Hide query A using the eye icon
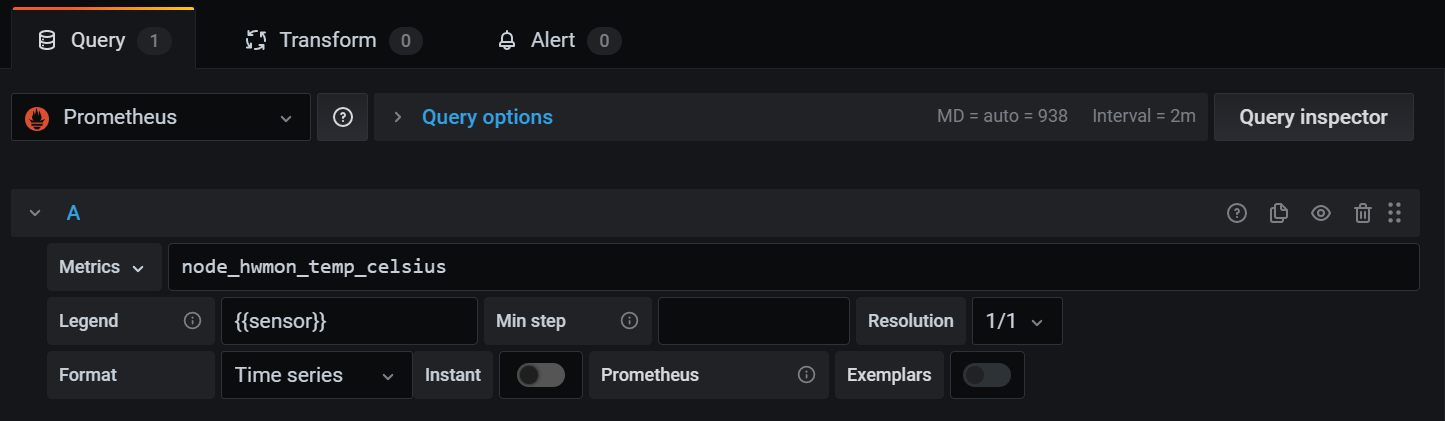1445x421 pixels. click(1321, 213)
